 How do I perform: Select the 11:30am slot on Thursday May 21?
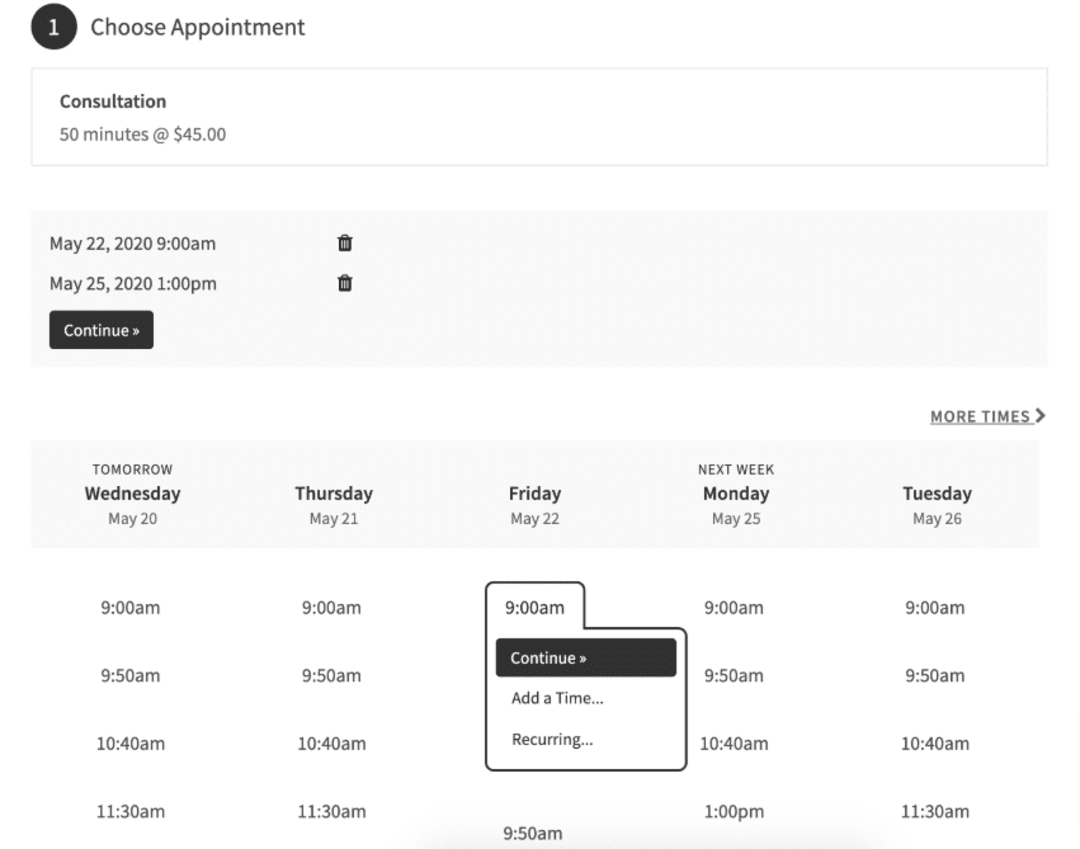tap(333, 811)
